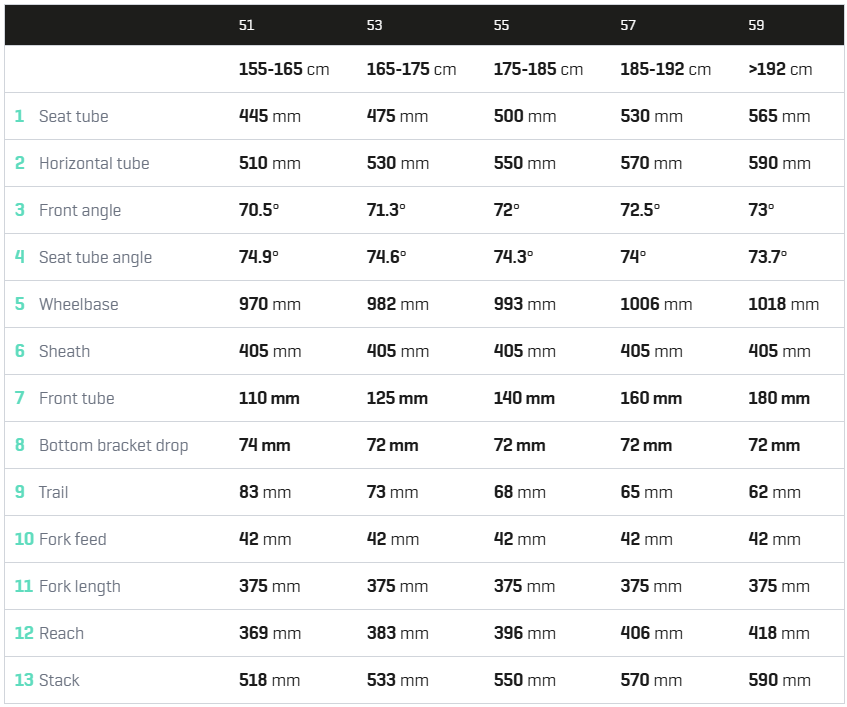
Task: Click the 369 mm reach value
Action: coord(270,633)
